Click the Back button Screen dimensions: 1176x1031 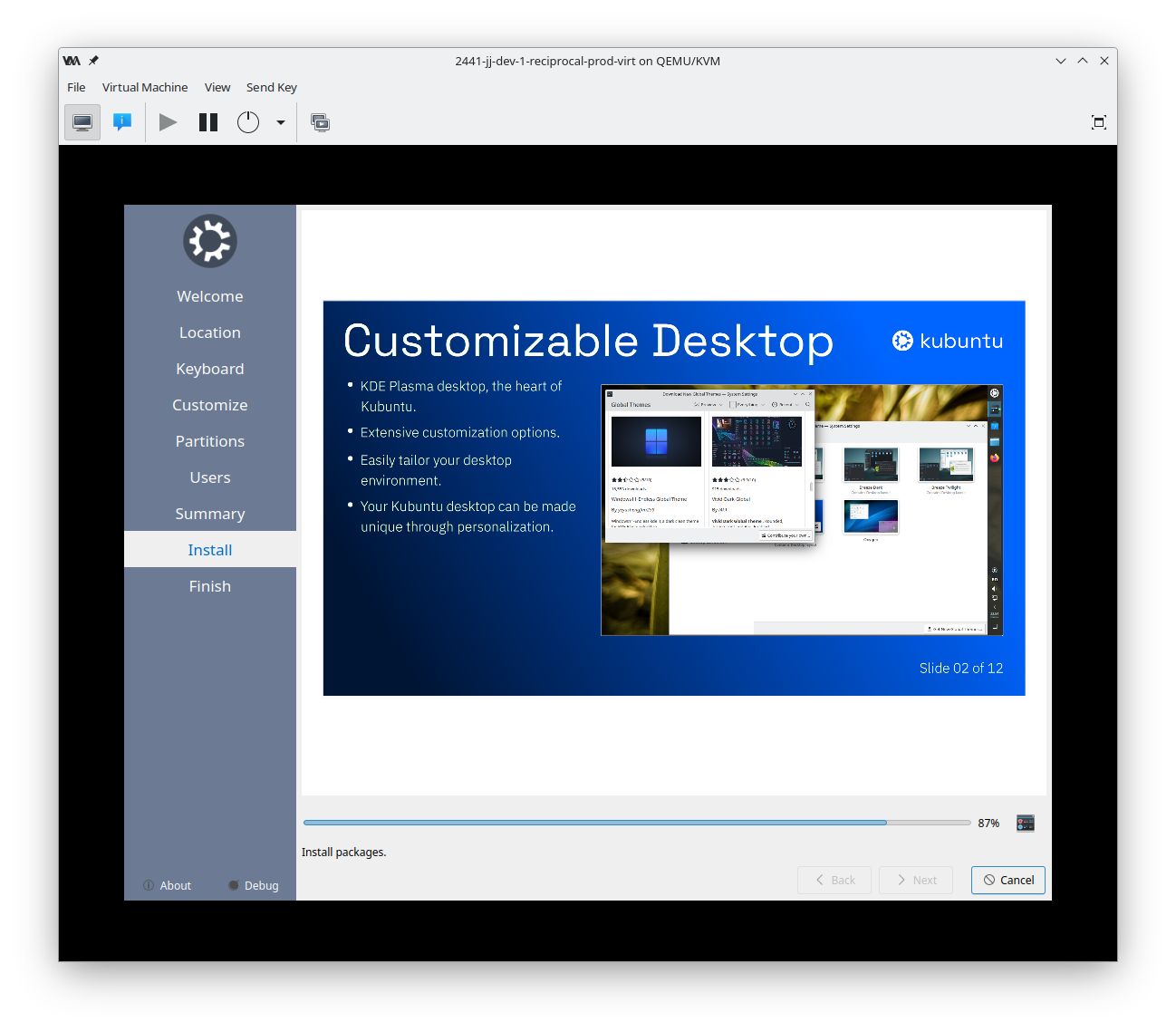tap(834, 880)
